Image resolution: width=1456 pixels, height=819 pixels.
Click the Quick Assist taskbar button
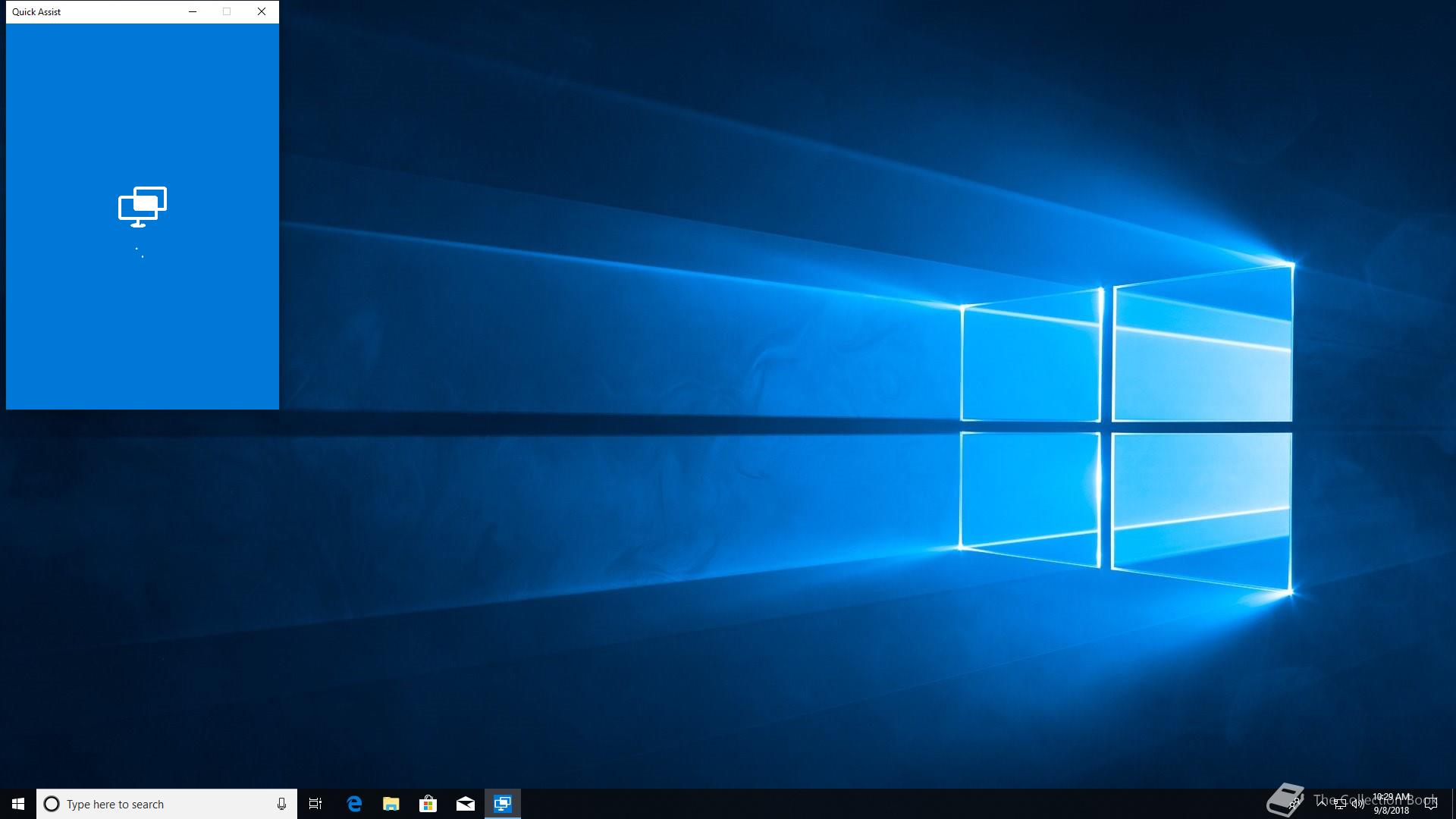coord(503,804)
